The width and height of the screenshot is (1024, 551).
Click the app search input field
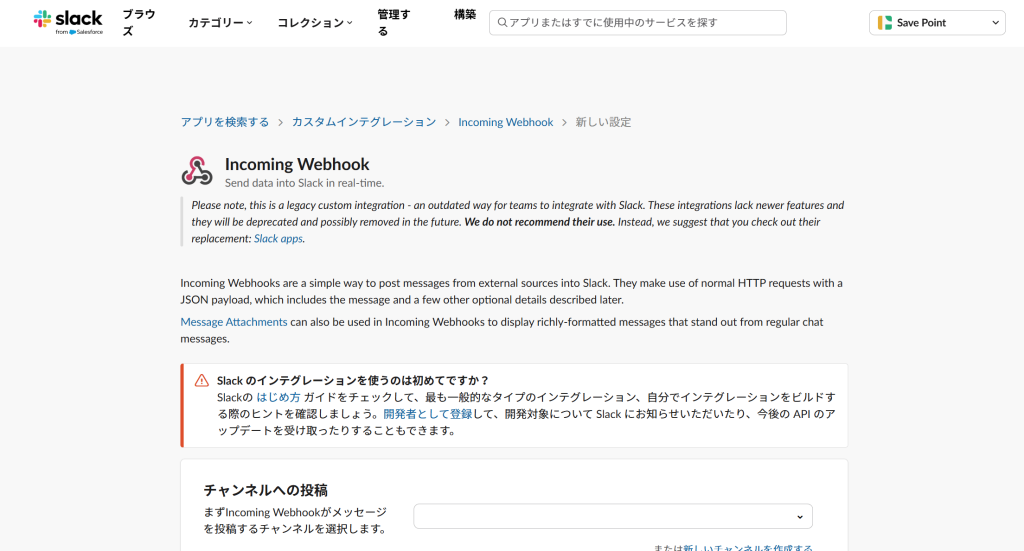pyautogui.click(x=640, y=22)
